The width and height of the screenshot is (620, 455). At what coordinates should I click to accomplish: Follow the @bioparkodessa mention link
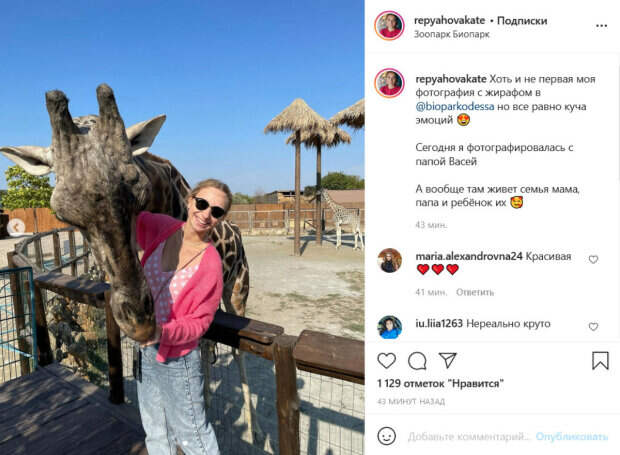click(455, 106)
